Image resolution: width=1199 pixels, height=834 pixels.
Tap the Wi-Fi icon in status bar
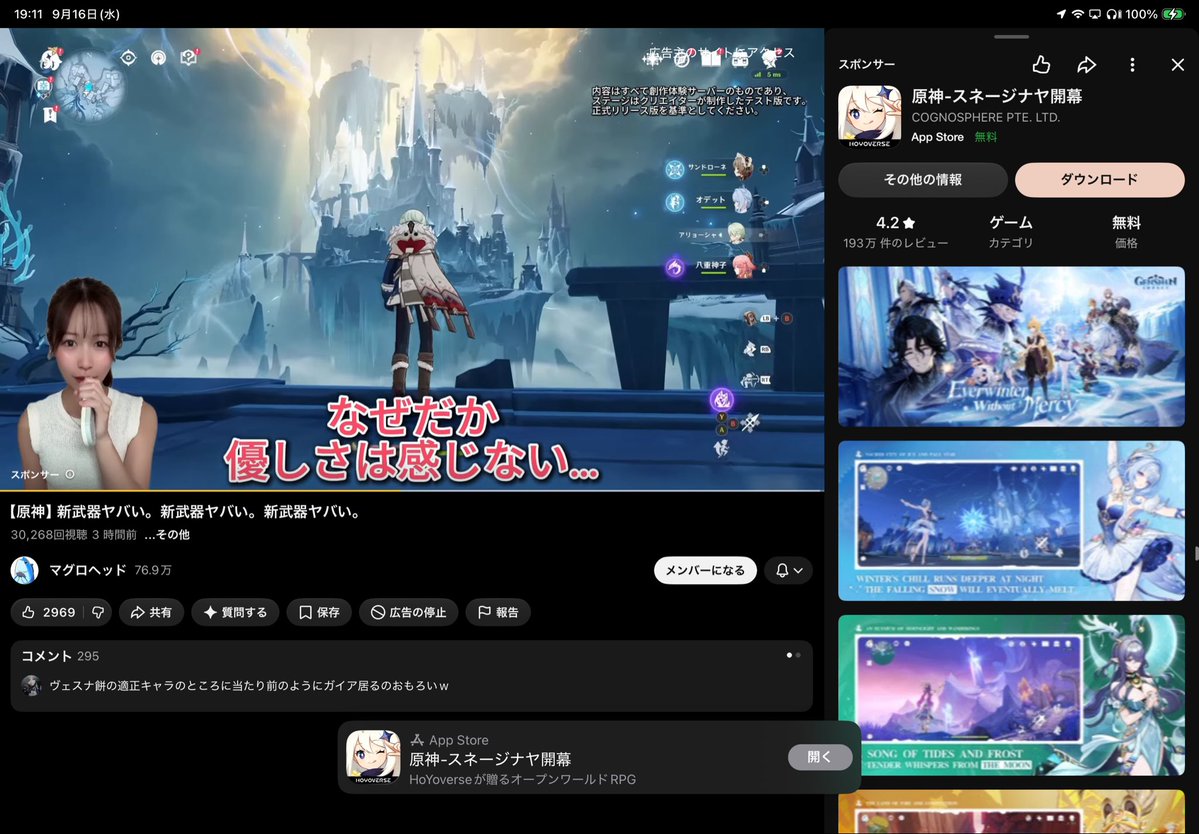(x=1077, y=14)
